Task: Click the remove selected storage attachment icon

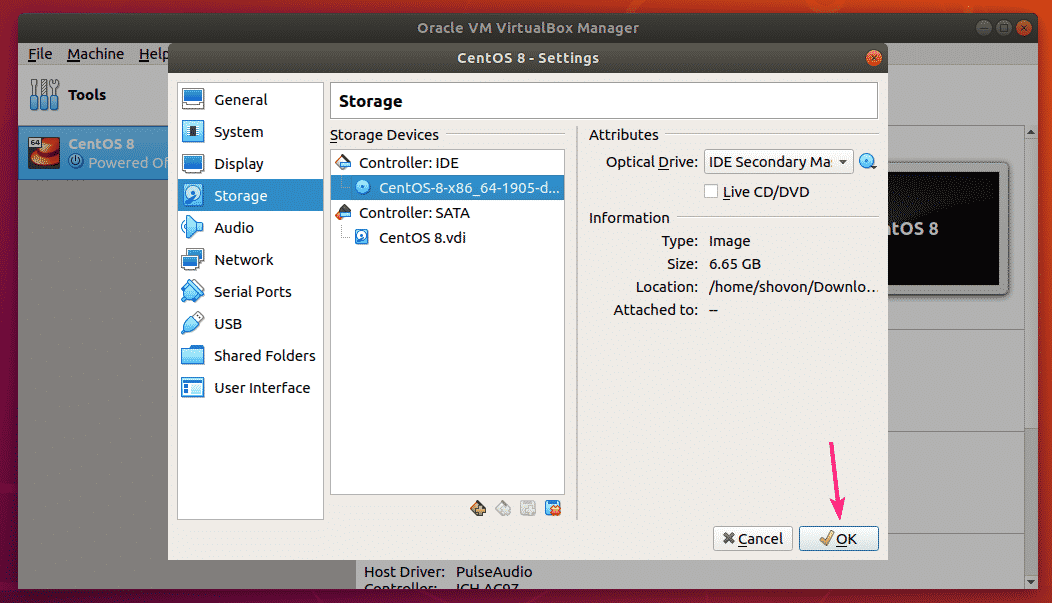Action: click(x=553, y=509)
